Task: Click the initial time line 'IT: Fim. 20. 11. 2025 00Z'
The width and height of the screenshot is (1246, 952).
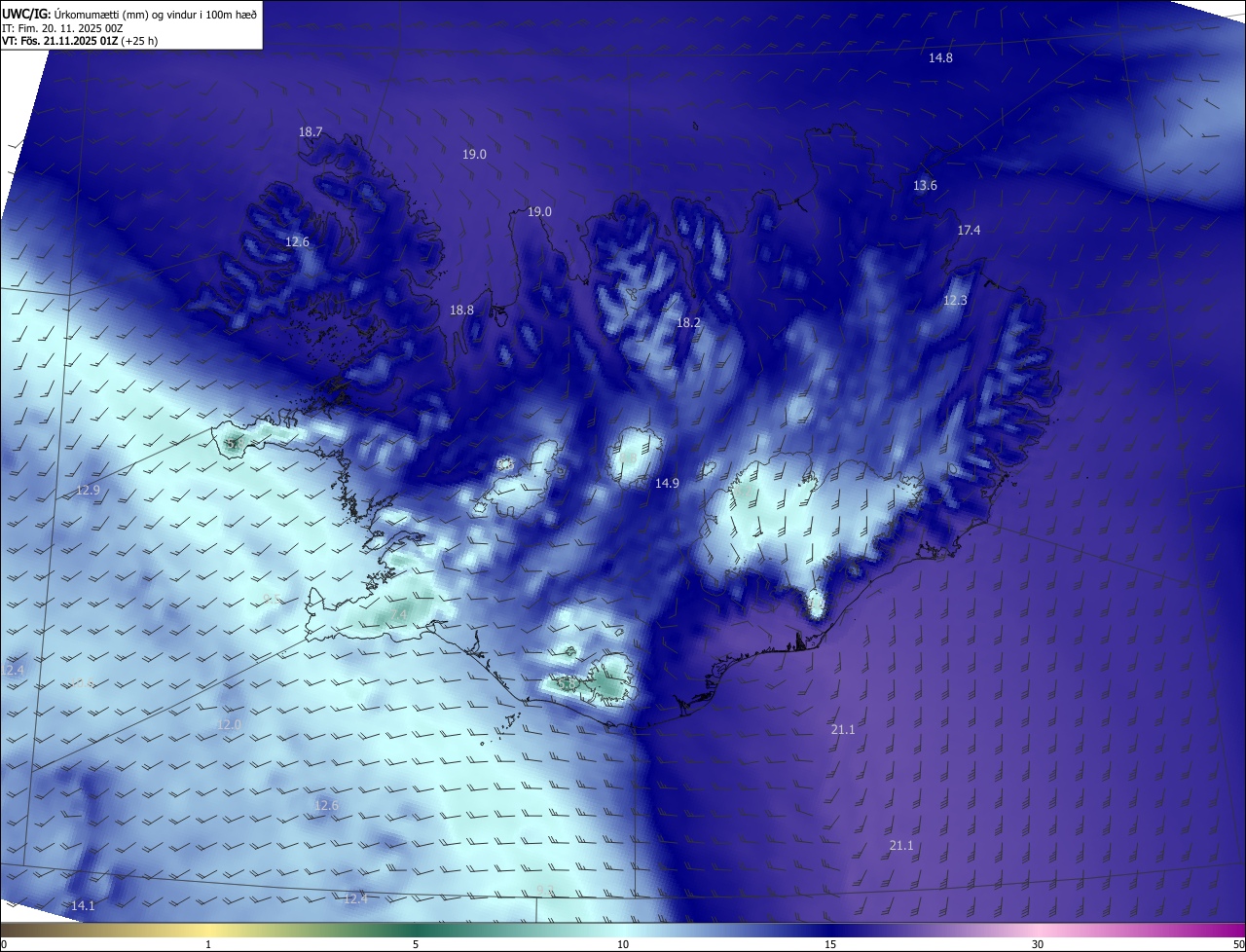Action: coord(64,27)
